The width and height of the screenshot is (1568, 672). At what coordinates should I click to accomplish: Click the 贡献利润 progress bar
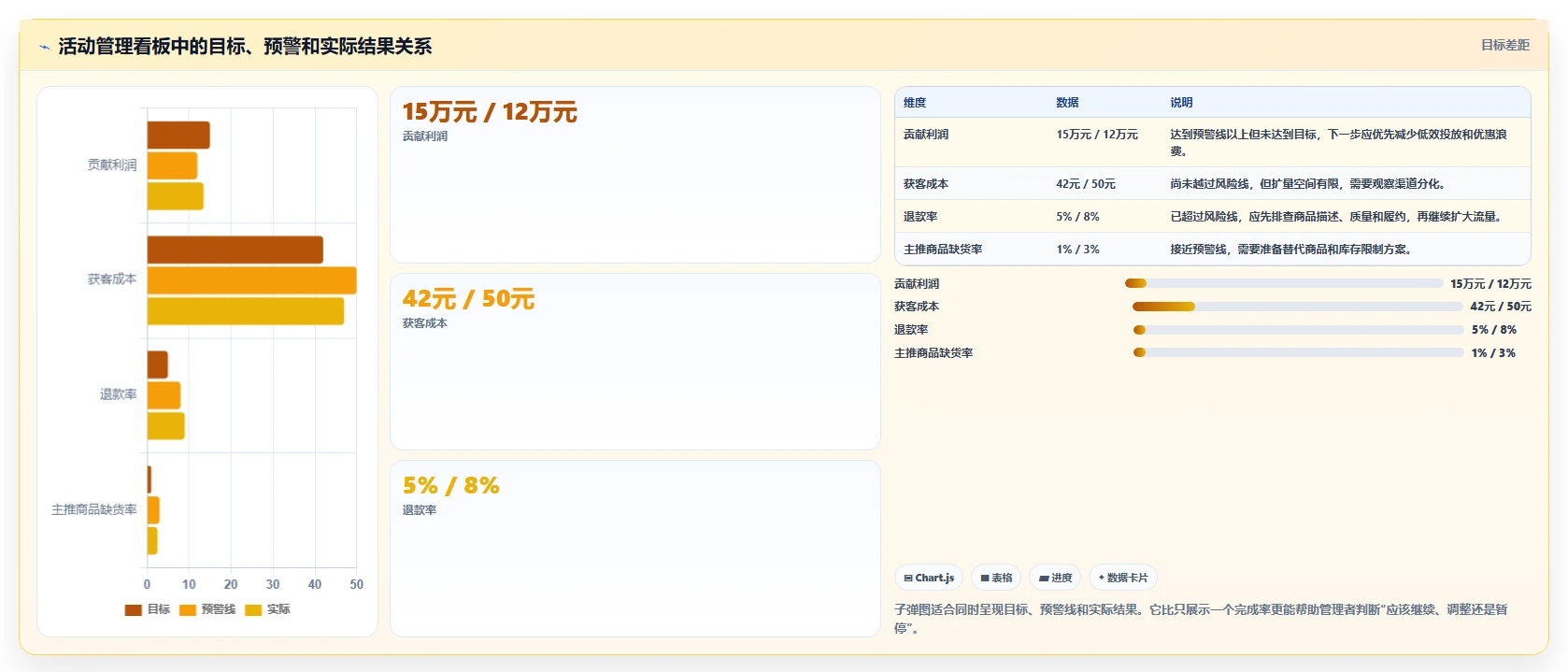pos(1284,283)
